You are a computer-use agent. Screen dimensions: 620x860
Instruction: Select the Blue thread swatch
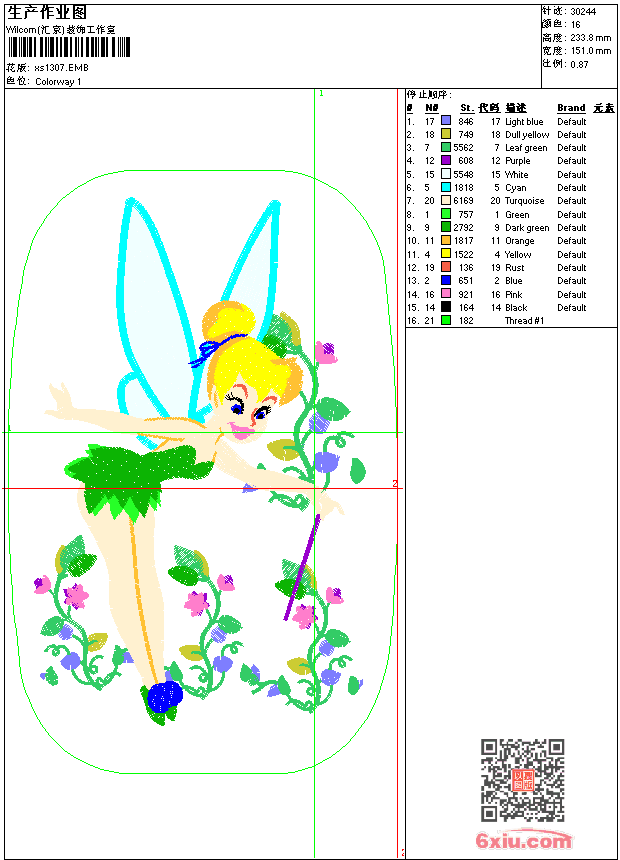446,280
